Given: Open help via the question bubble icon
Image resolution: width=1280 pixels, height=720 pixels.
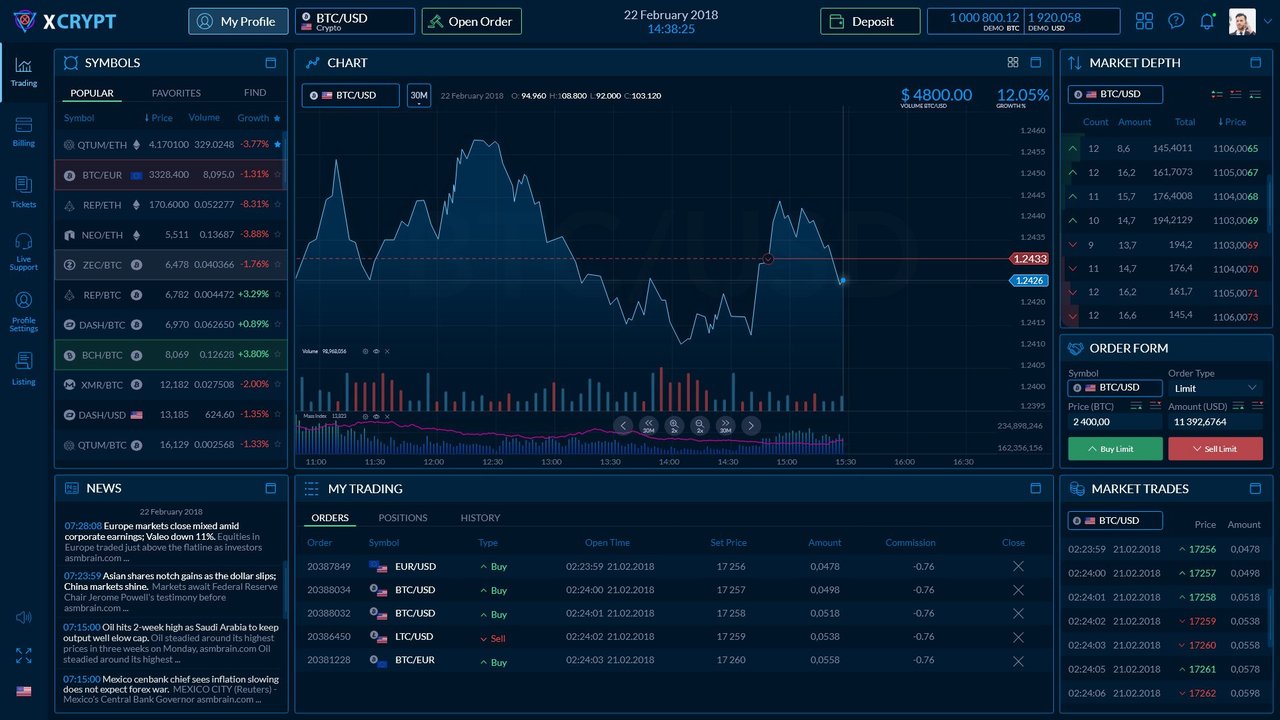Looking at the screenshot, I should (1176, 21).
